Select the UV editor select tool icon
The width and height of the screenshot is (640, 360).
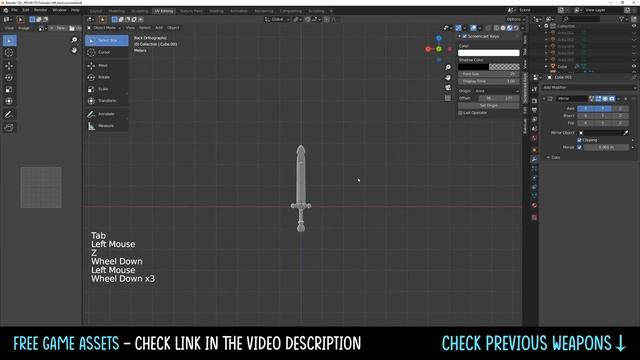pyautogui.click(x=9, y=40)
